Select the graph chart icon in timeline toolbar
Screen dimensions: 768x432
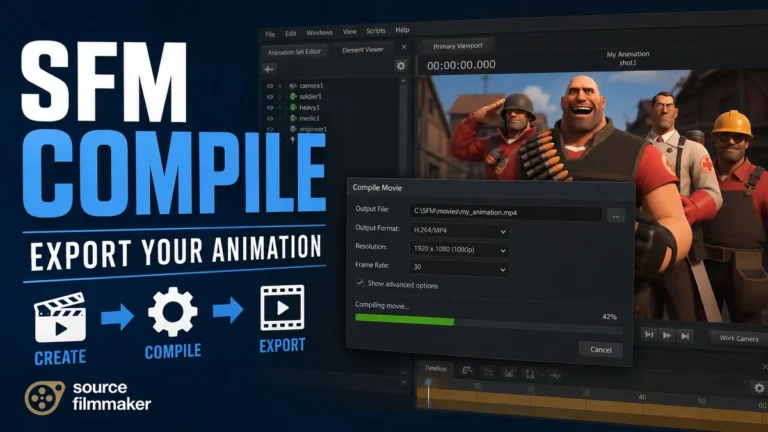pos(509,373)
